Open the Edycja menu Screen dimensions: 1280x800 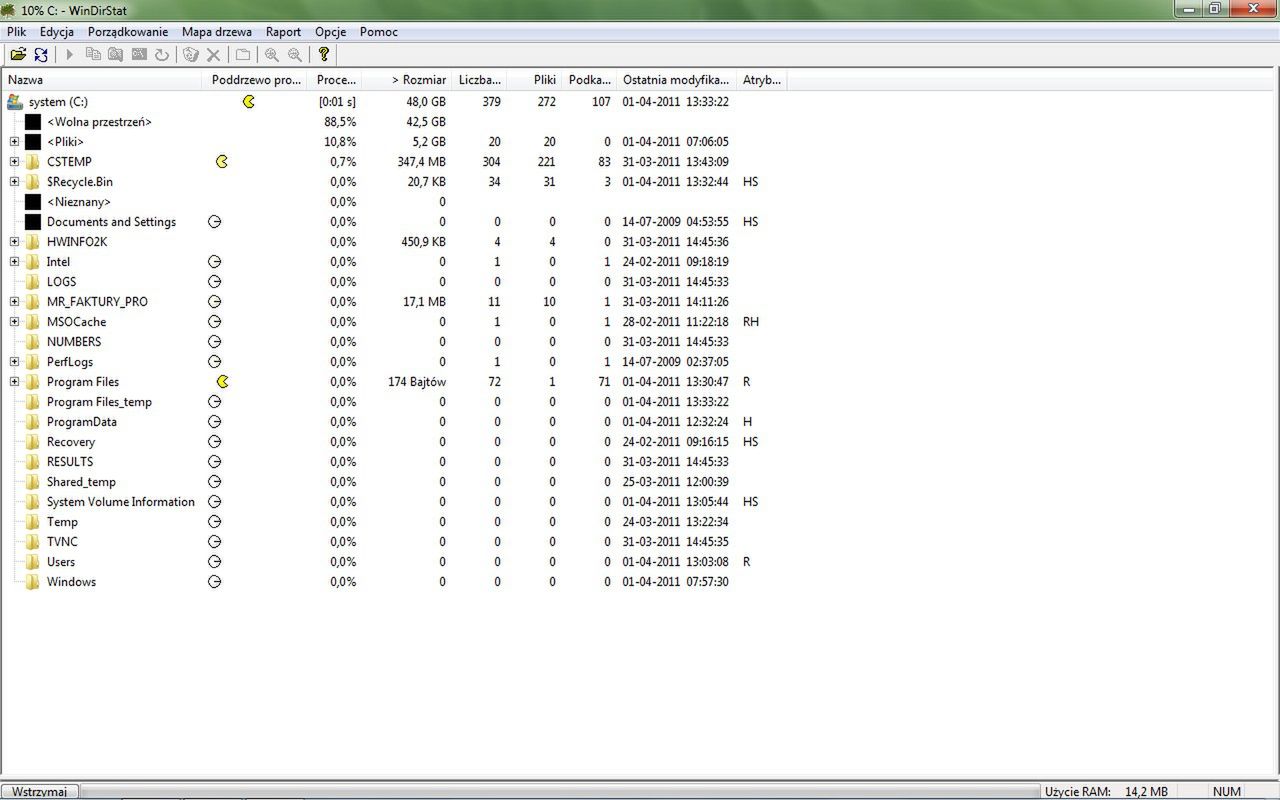pyautogui.click(x=57, y=32)
